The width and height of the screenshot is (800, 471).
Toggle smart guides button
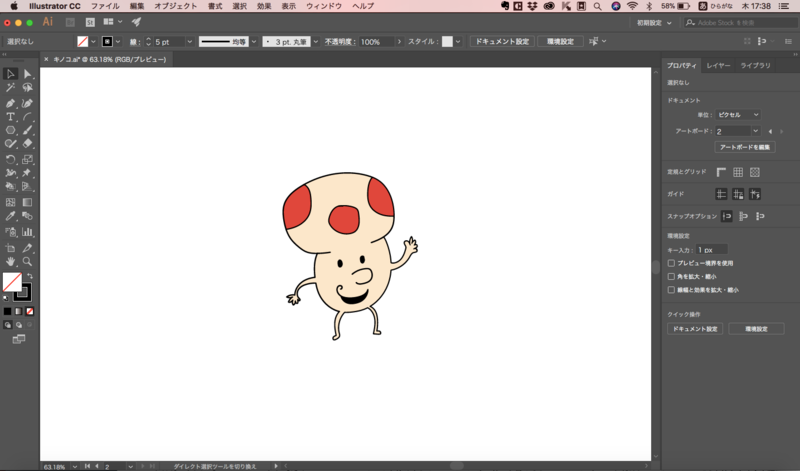(x=755, y=194)
